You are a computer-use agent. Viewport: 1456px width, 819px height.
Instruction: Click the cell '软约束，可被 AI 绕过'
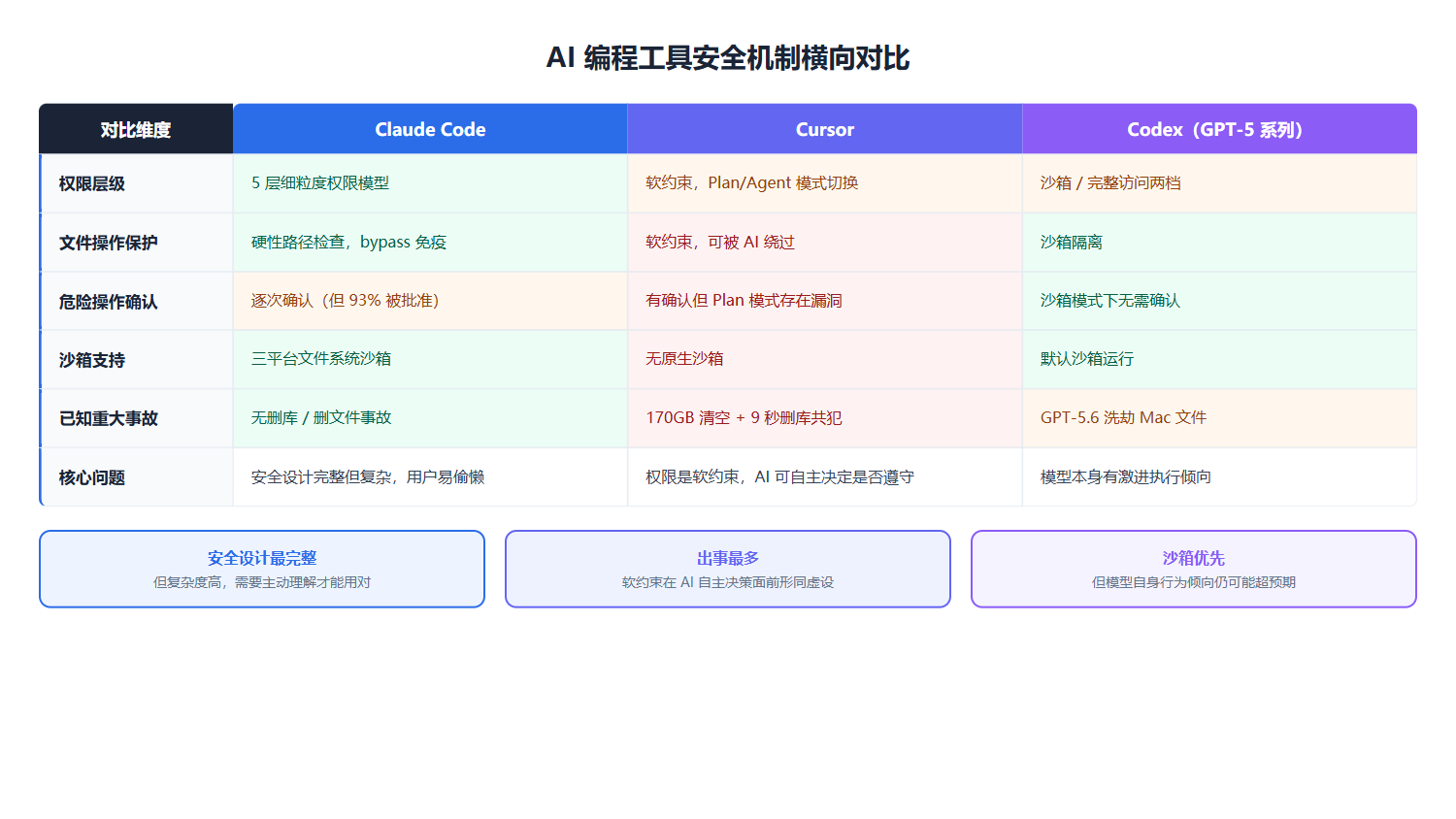[825, 243]
